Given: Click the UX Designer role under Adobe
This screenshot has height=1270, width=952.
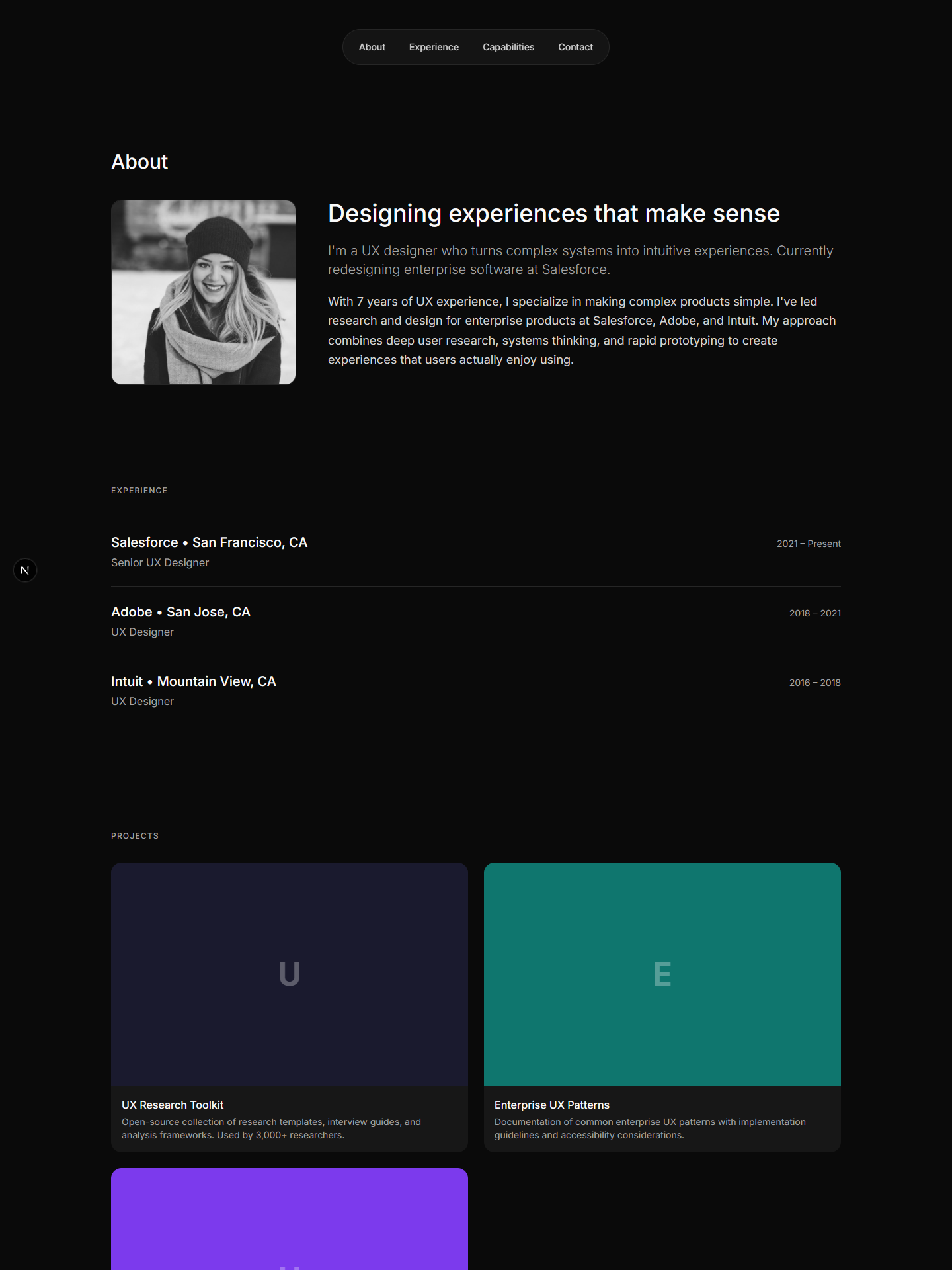Looking at the screenshot, I should pos(142,632).
